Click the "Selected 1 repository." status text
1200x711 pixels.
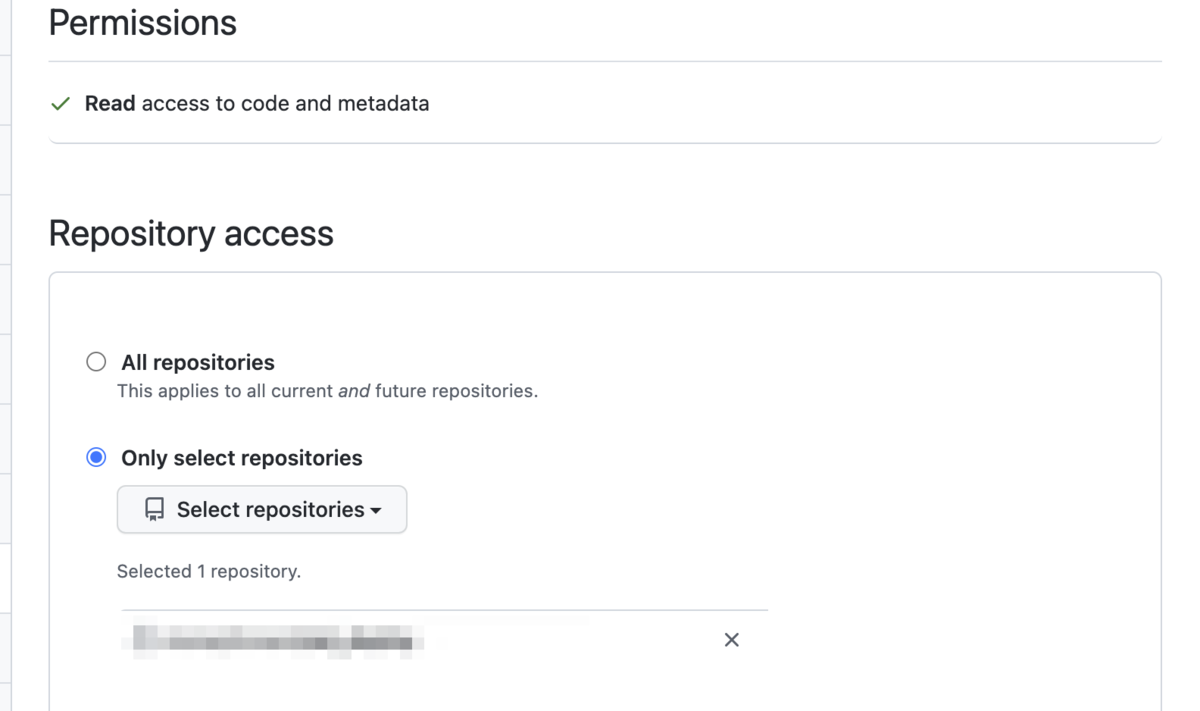pos(209,572)
